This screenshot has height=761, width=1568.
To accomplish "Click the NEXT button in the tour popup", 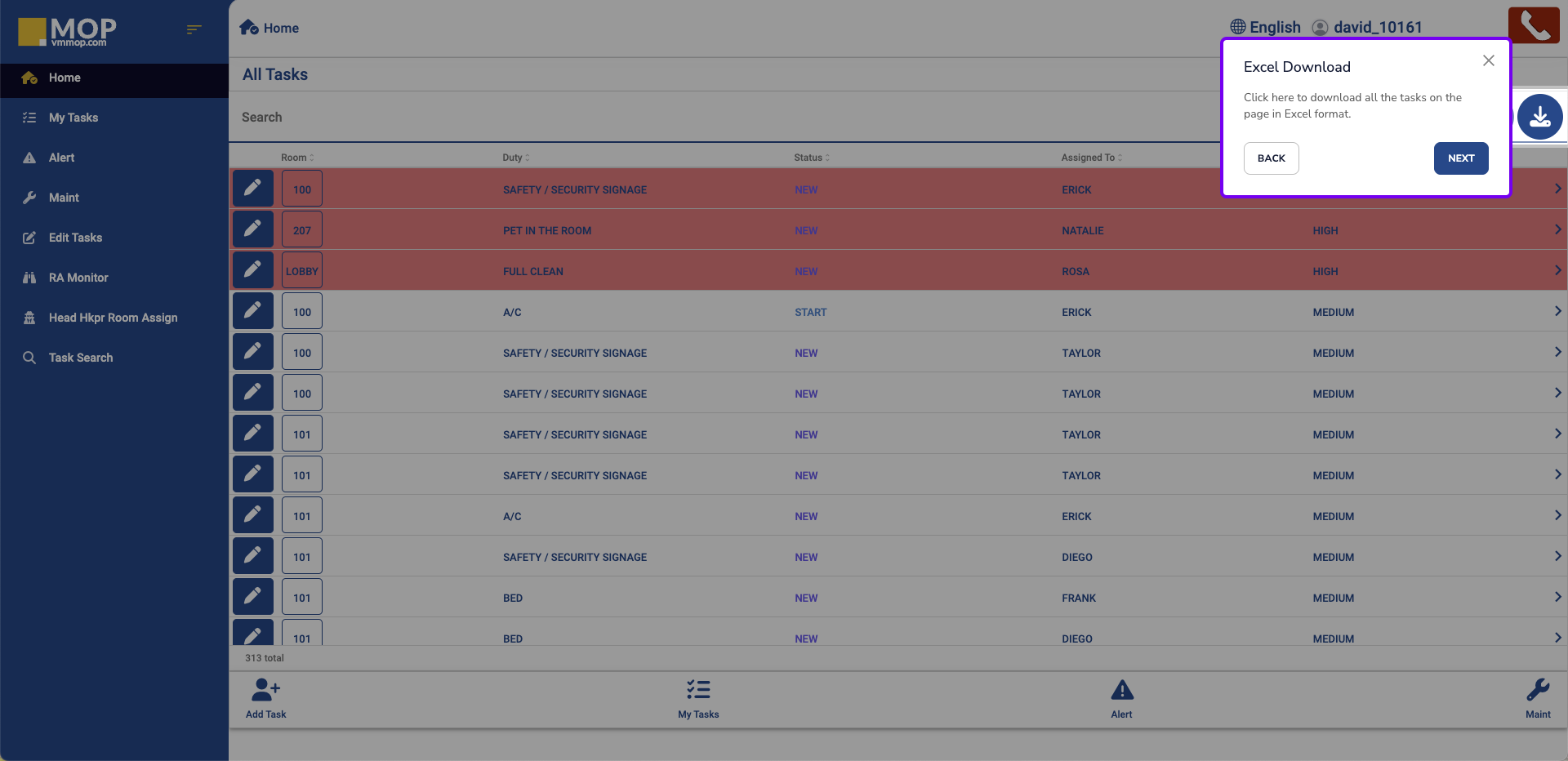I will [1460, 158].
